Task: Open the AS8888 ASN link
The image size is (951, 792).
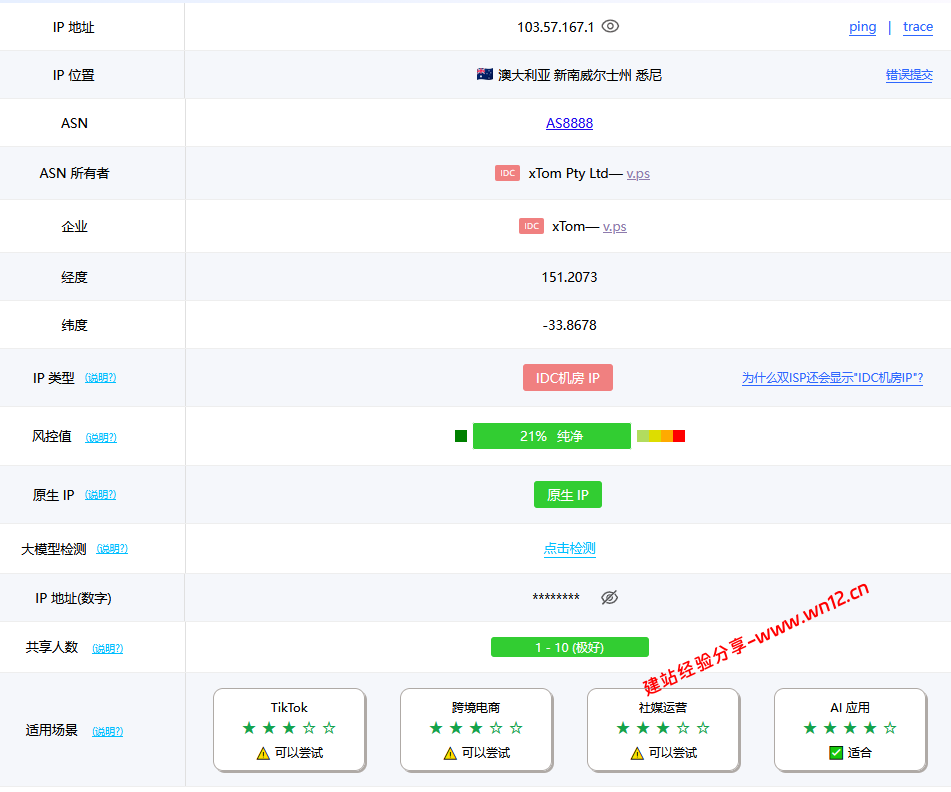Action: click(x=570, y=123)
